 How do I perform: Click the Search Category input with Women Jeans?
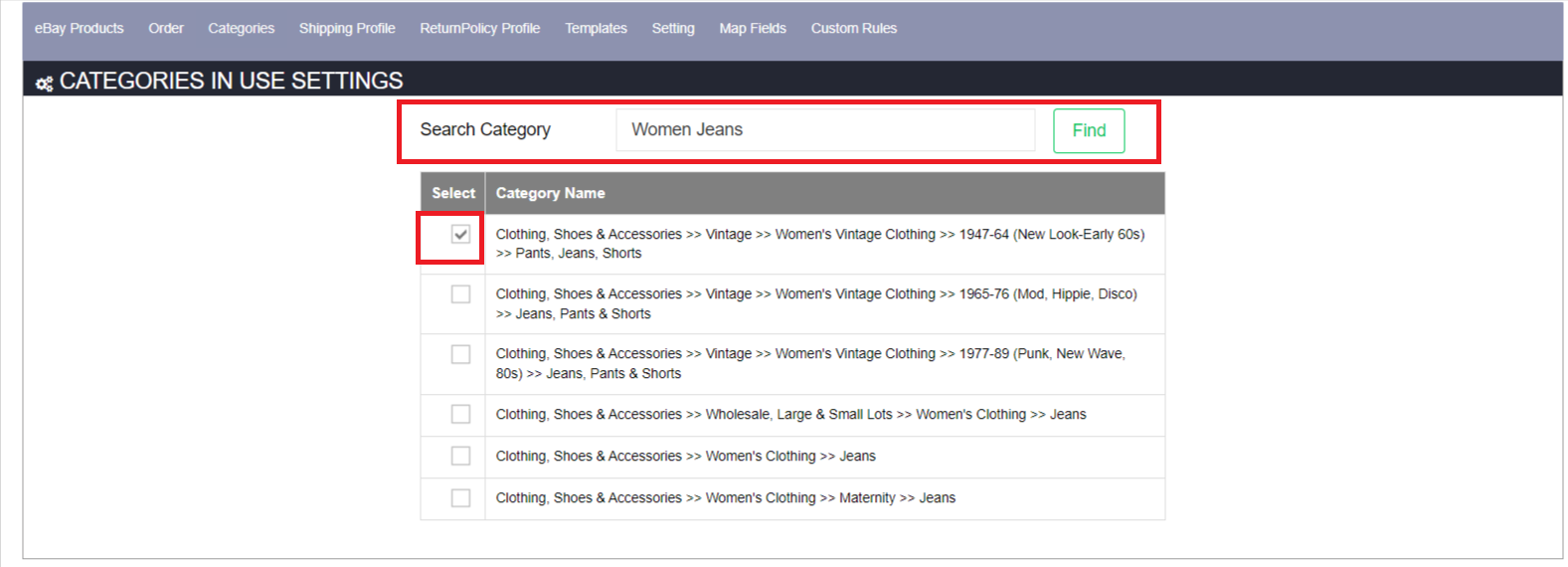[x=825, y=130]
